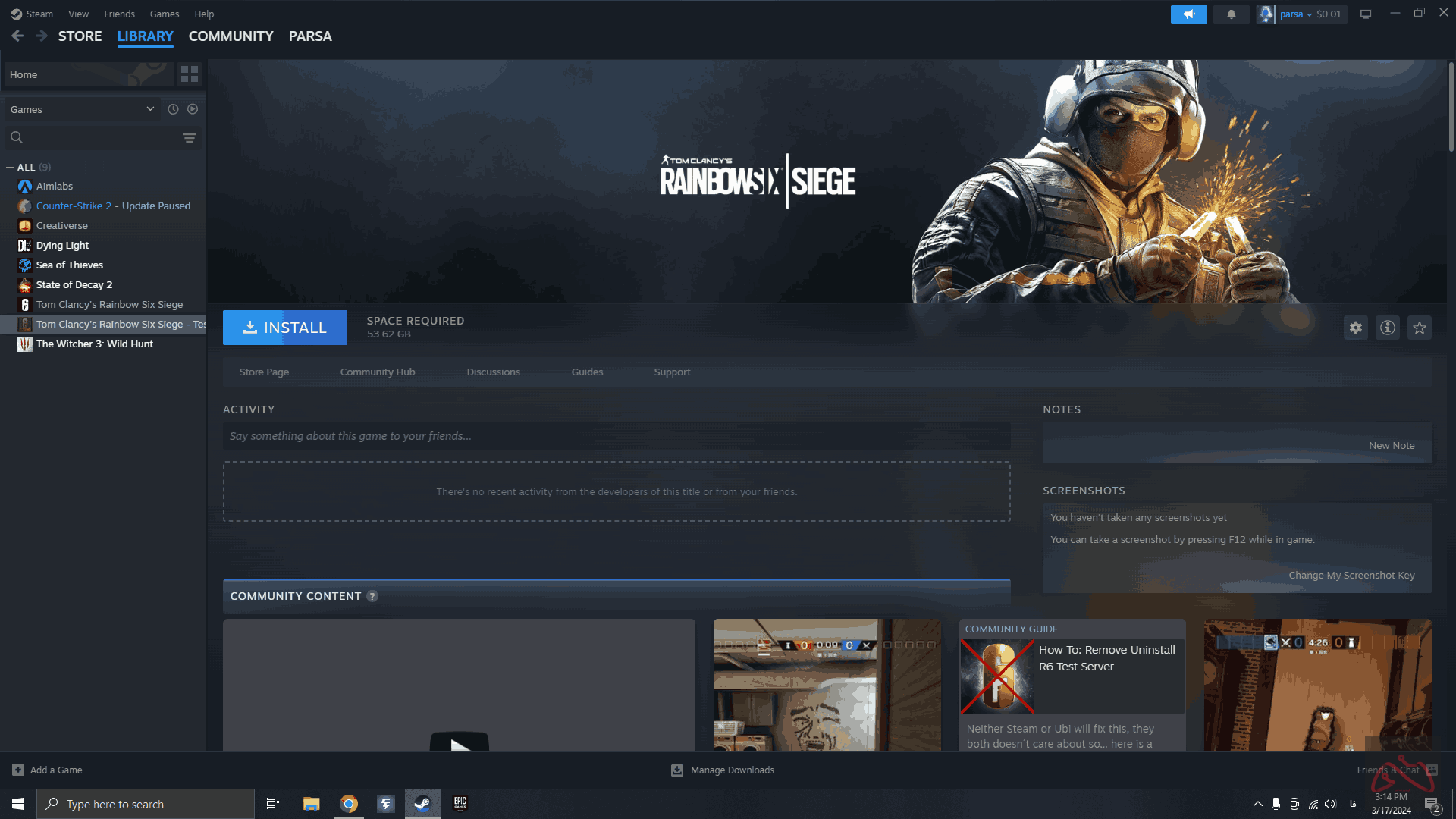1456x819 pixels.
Task: Open the parsa account dropdown
Action: (1295, 14)
